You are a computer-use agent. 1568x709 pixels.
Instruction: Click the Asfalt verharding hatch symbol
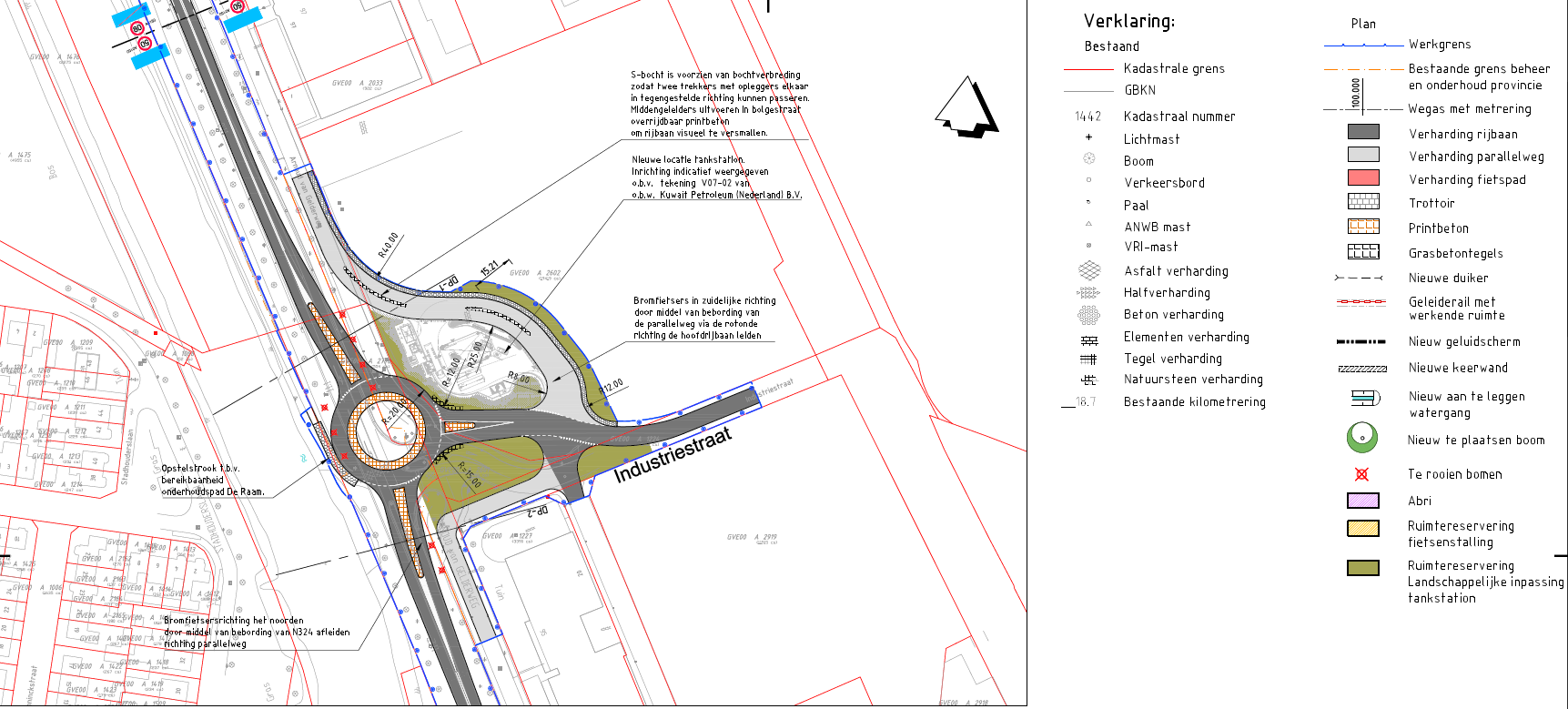point(1088,270)
